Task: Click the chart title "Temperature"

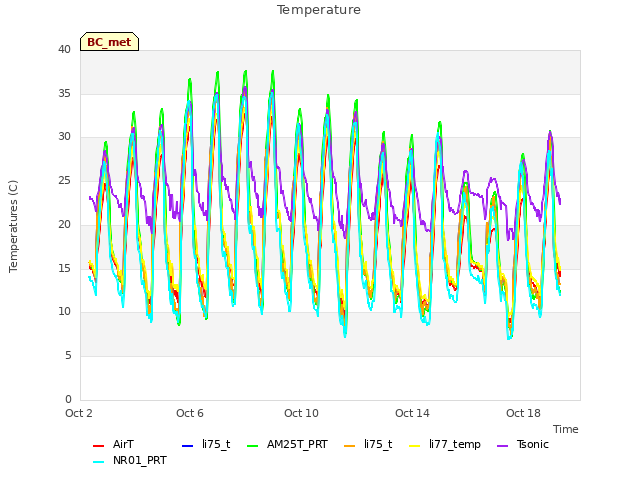Action: 319,10
